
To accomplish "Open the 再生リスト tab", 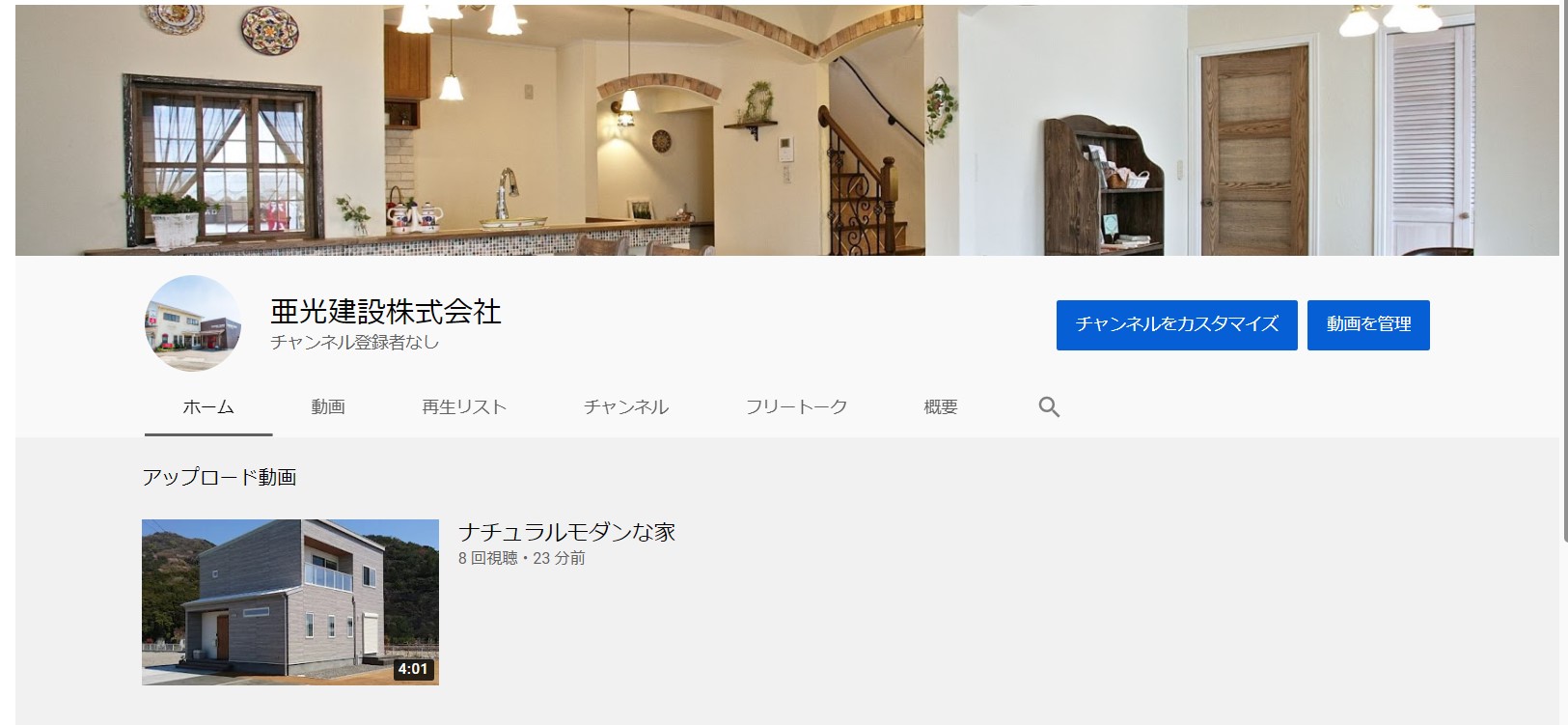I will tap(464, 406).
